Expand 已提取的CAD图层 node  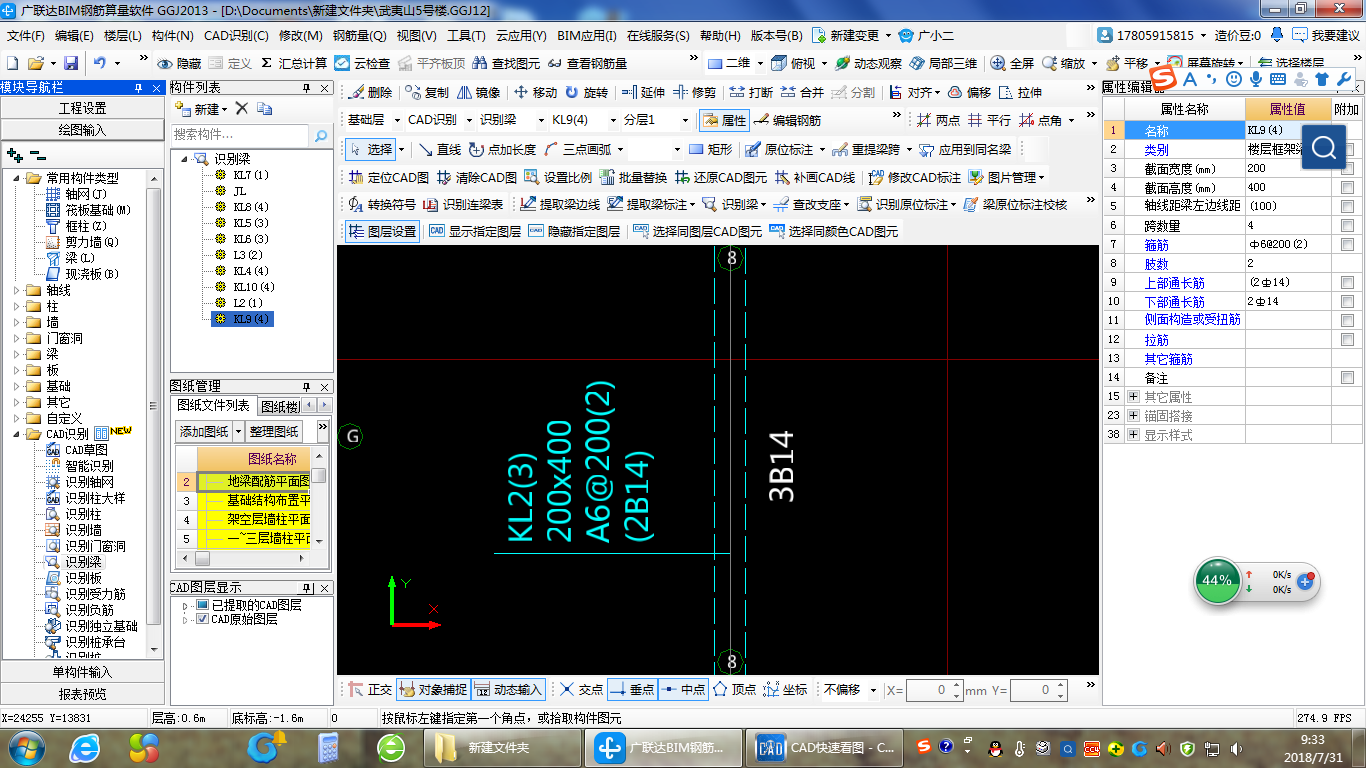[x=185, y=605]
